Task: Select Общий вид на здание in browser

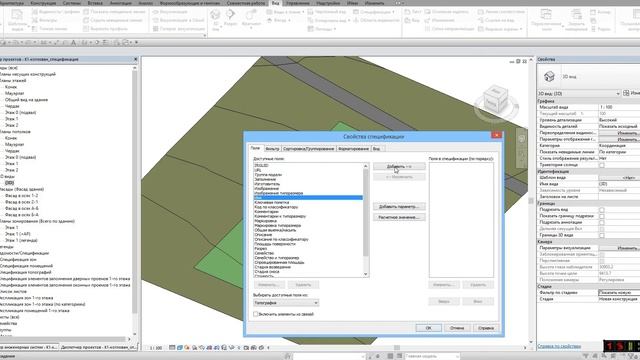Action: 26,100
